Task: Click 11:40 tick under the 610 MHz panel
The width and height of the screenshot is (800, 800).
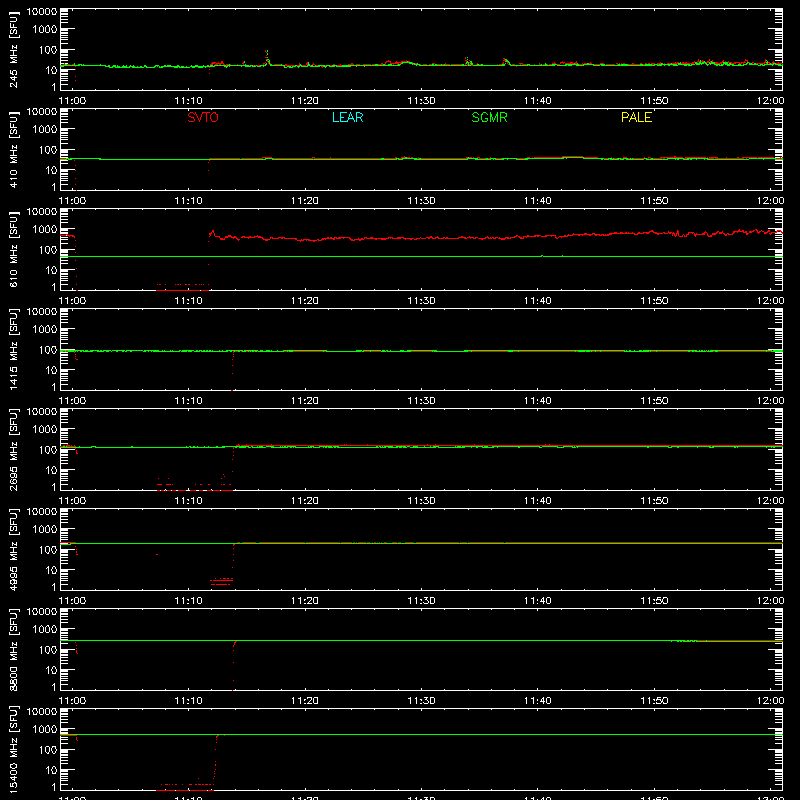Action: pyautogui.click(x=538, y=301)
